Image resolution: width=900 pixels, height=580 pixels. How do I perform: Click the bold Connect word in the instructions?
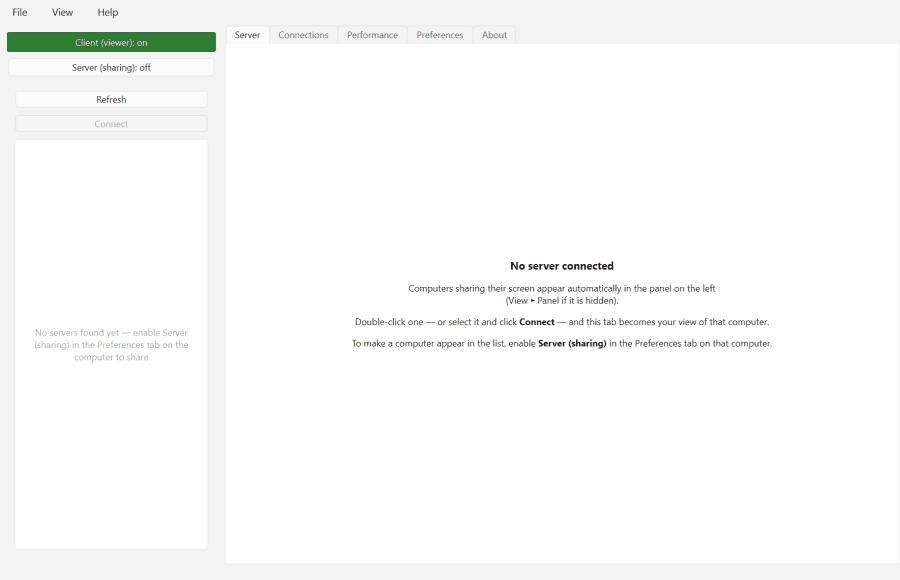pyautogui.click(x=537, y=322)
